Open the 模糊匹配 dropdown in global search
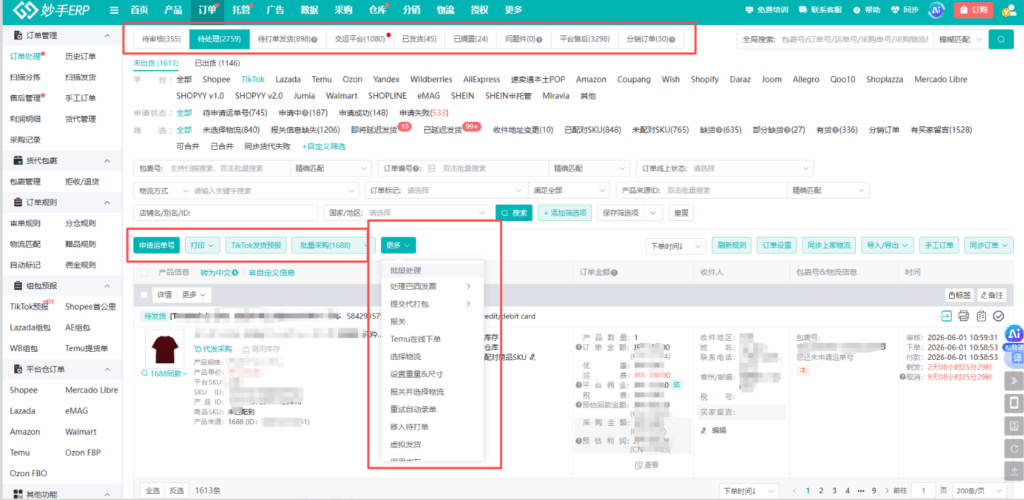The height and width of the screenshot is (500, 1024). click(x=960, y=39)
